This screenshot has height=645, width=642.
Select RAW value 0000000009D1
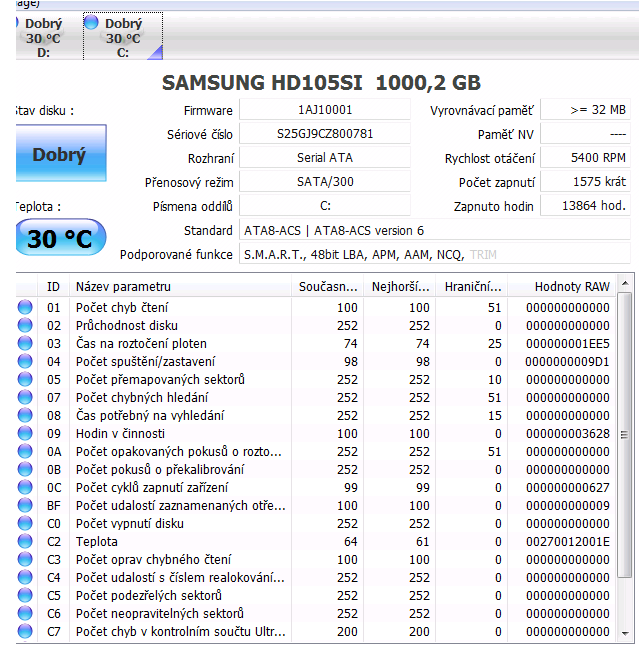click(x=568, y=362)
